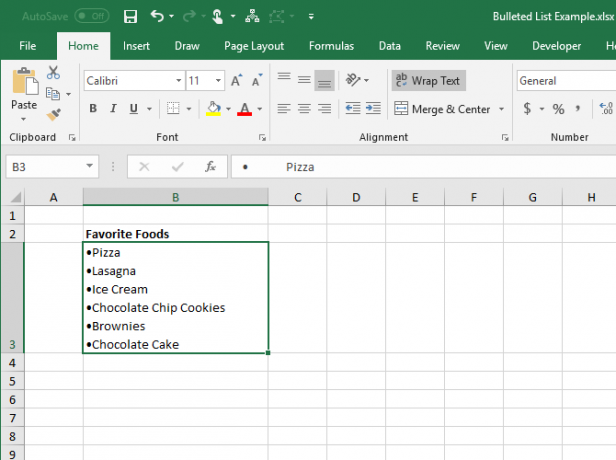The height and width of the screenshot is (460, 616).
Task: Toggle Bold formatting
Action: 93,108
